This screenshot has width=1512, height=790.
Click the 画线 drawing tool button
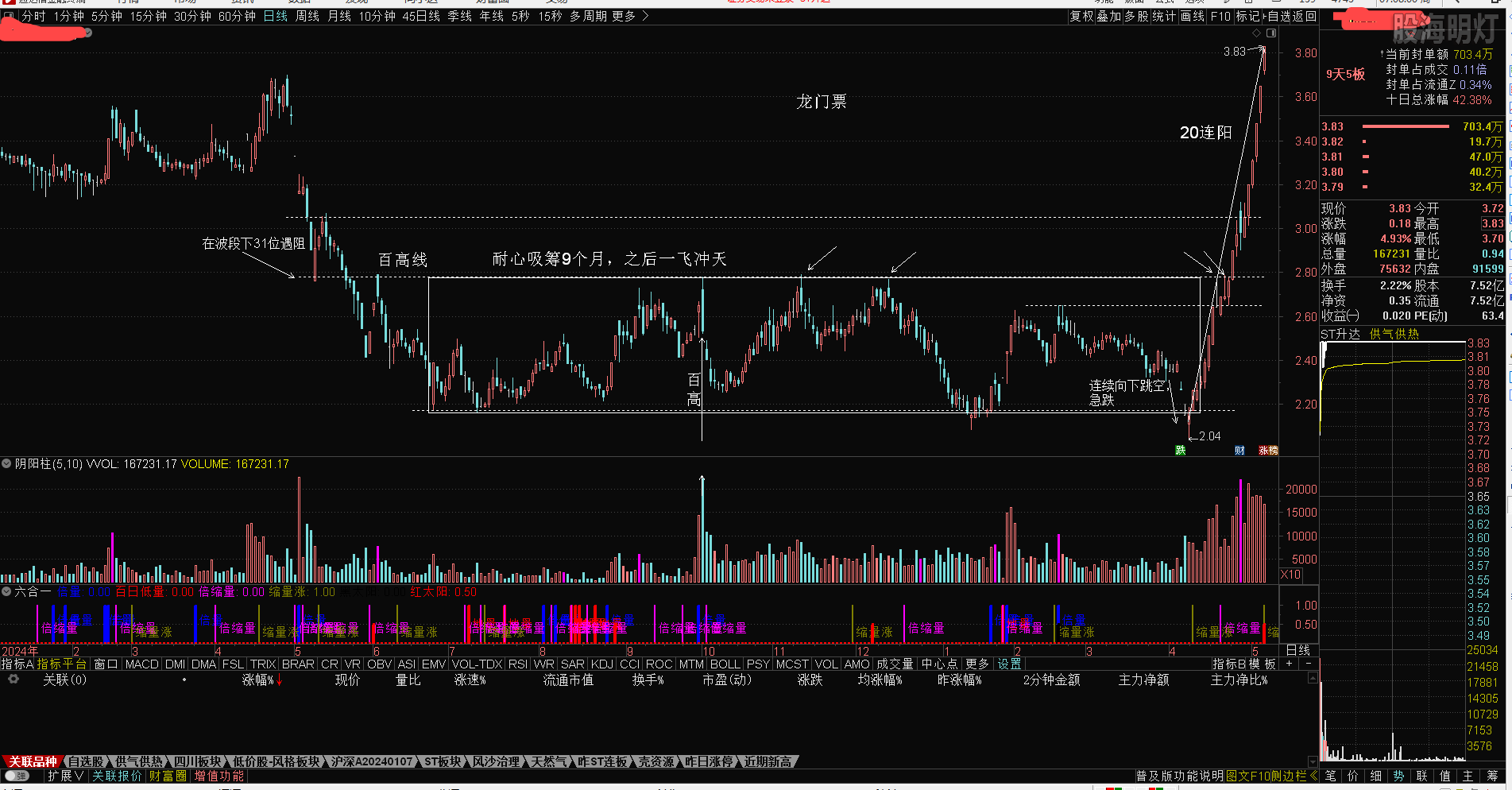(x=1193, y=16)
